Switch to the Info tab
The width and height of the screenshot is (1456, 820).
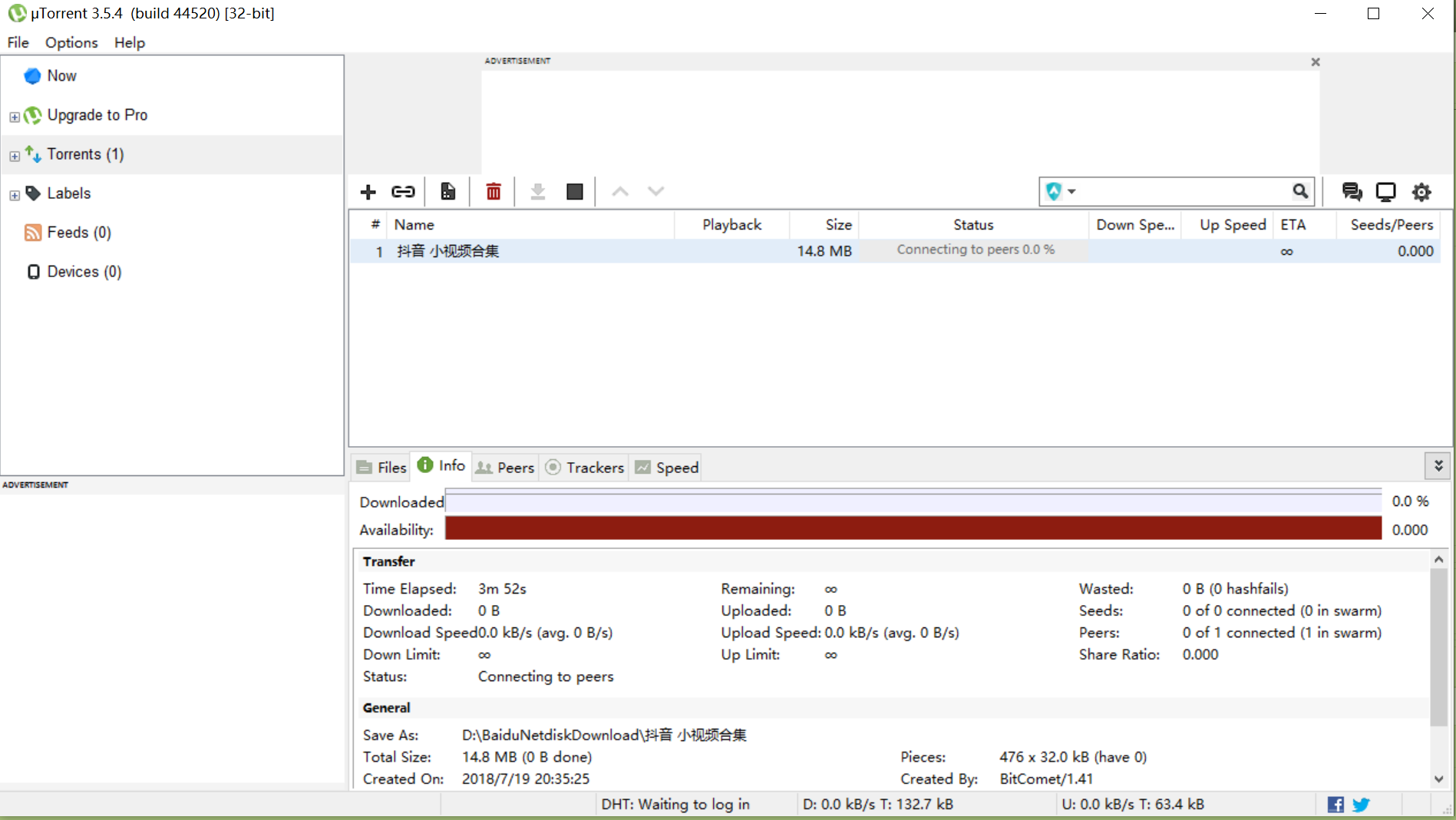(441, 465)
